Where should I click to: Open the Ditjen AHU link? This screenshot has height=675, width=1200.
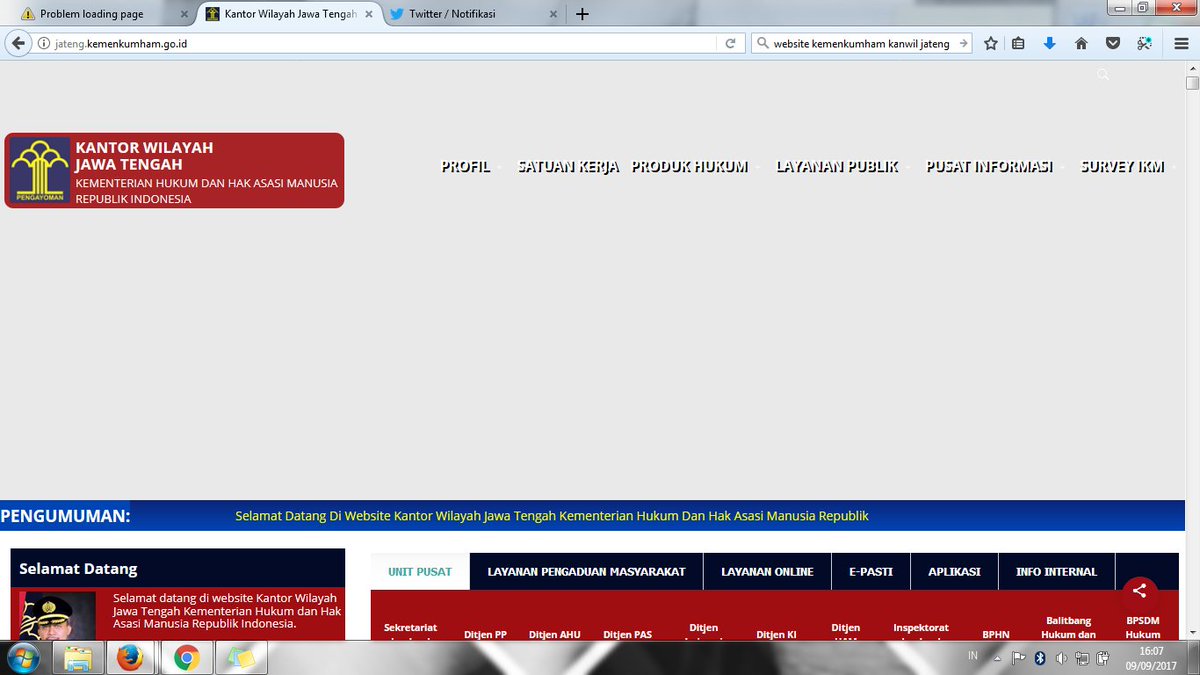555,634
